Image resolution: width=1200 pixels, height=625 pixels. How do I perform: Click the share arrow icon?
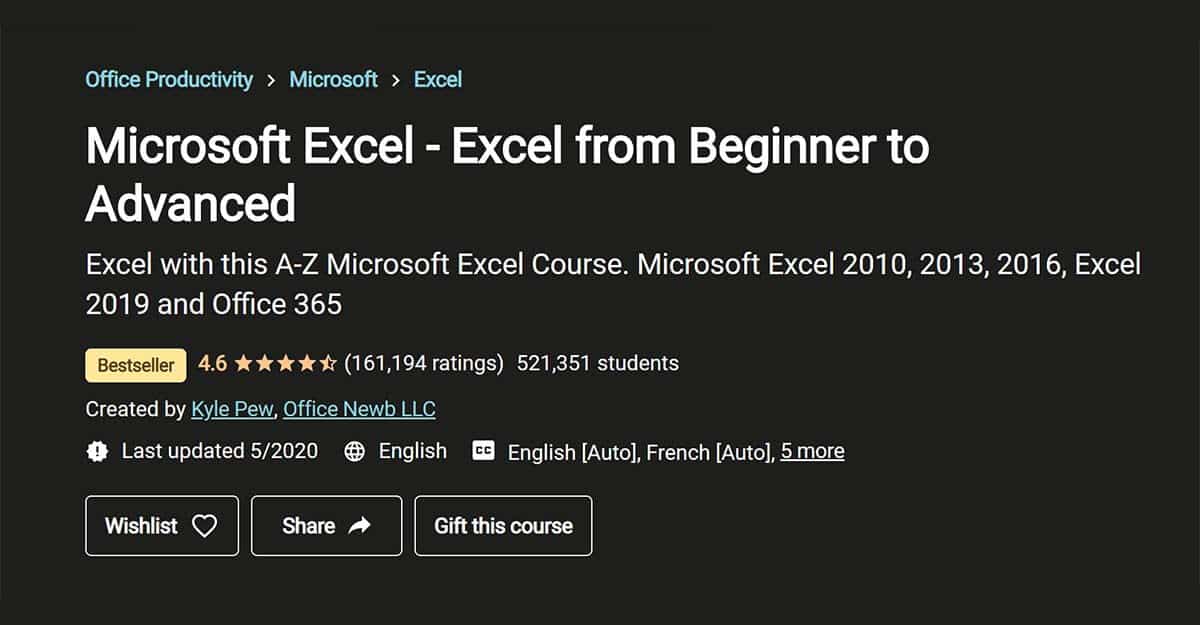[360, 525]
